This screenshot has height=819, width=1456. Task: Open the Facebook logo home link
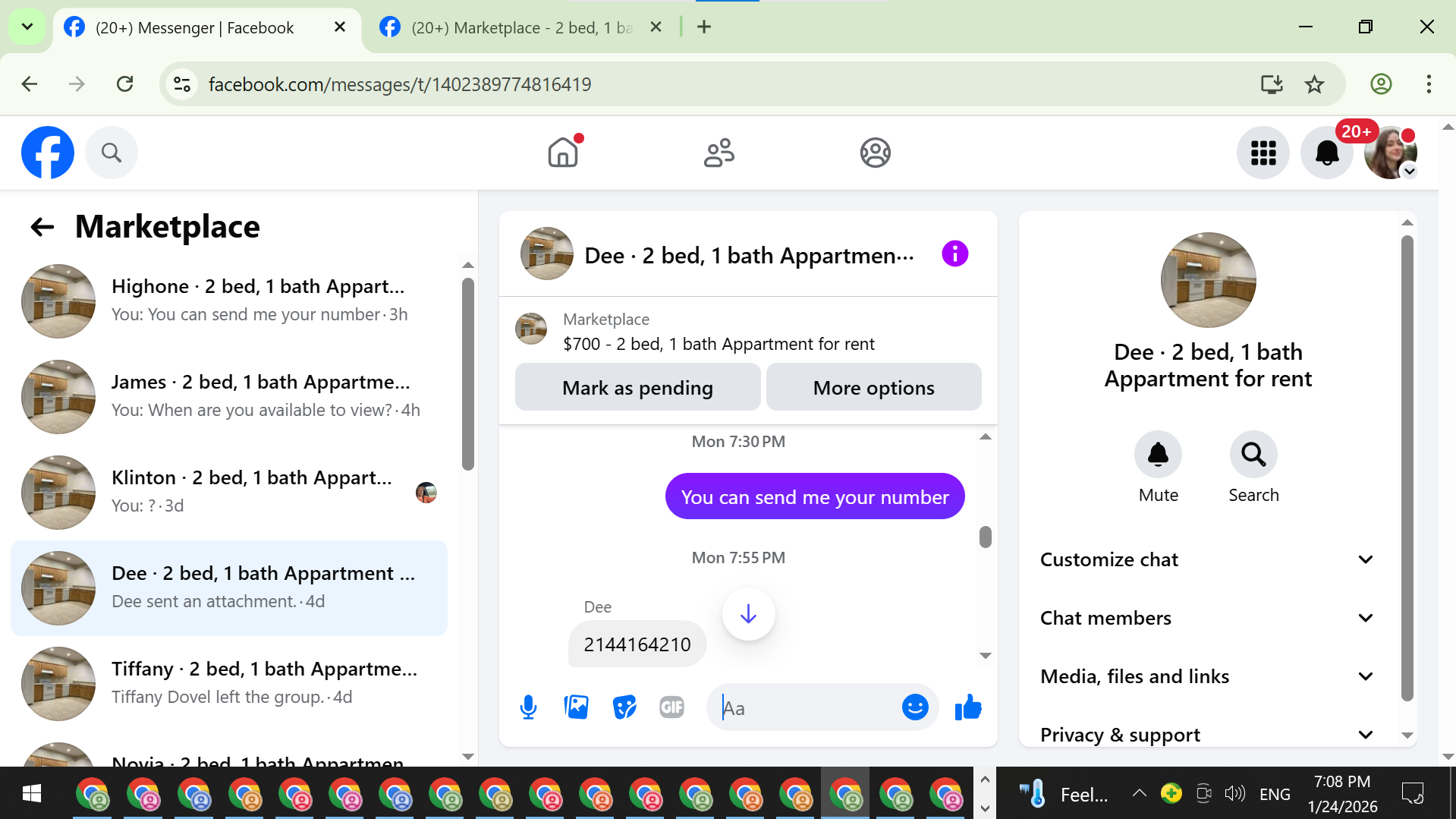pyautogui.click(x=48, y=153)
